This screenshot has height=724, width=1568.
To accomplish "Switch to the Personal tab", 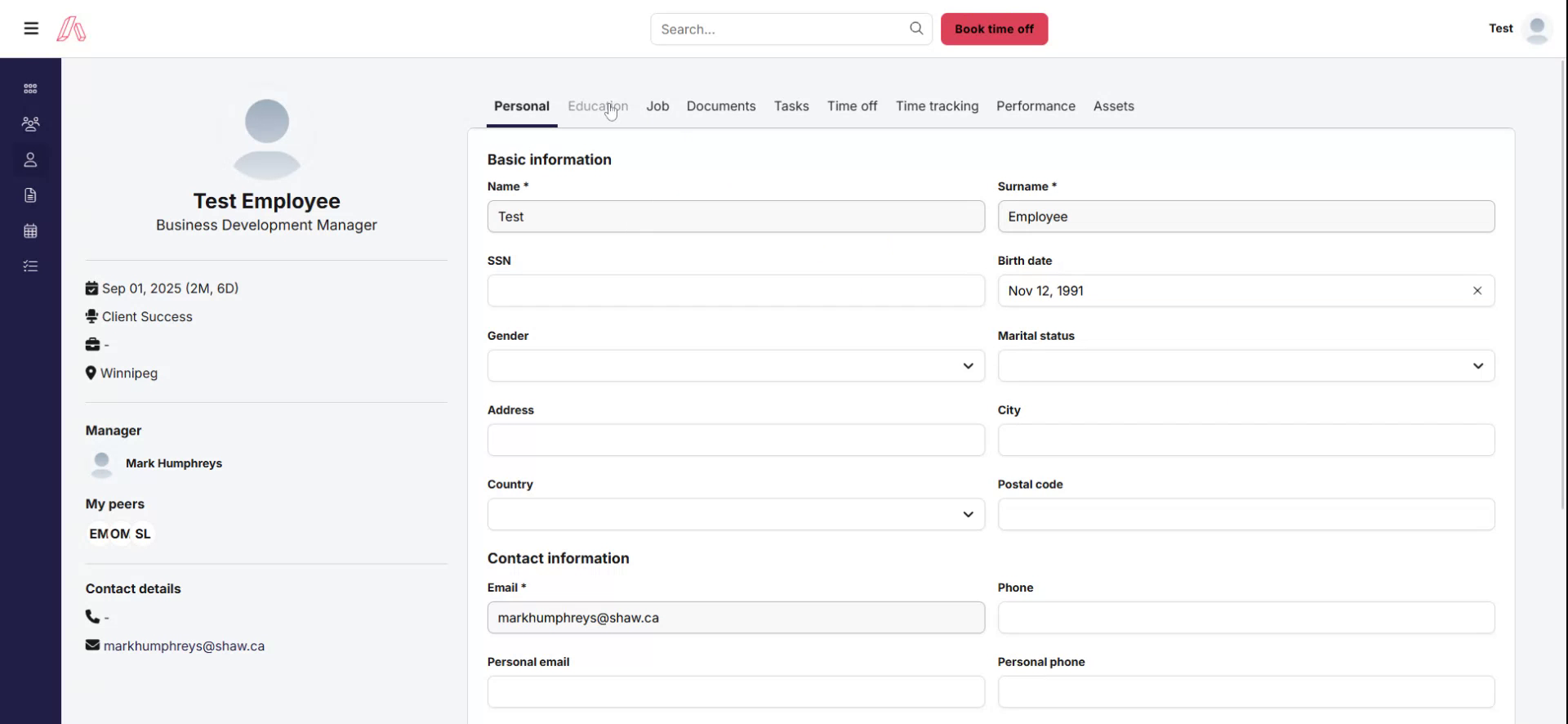I will (522, 106).
